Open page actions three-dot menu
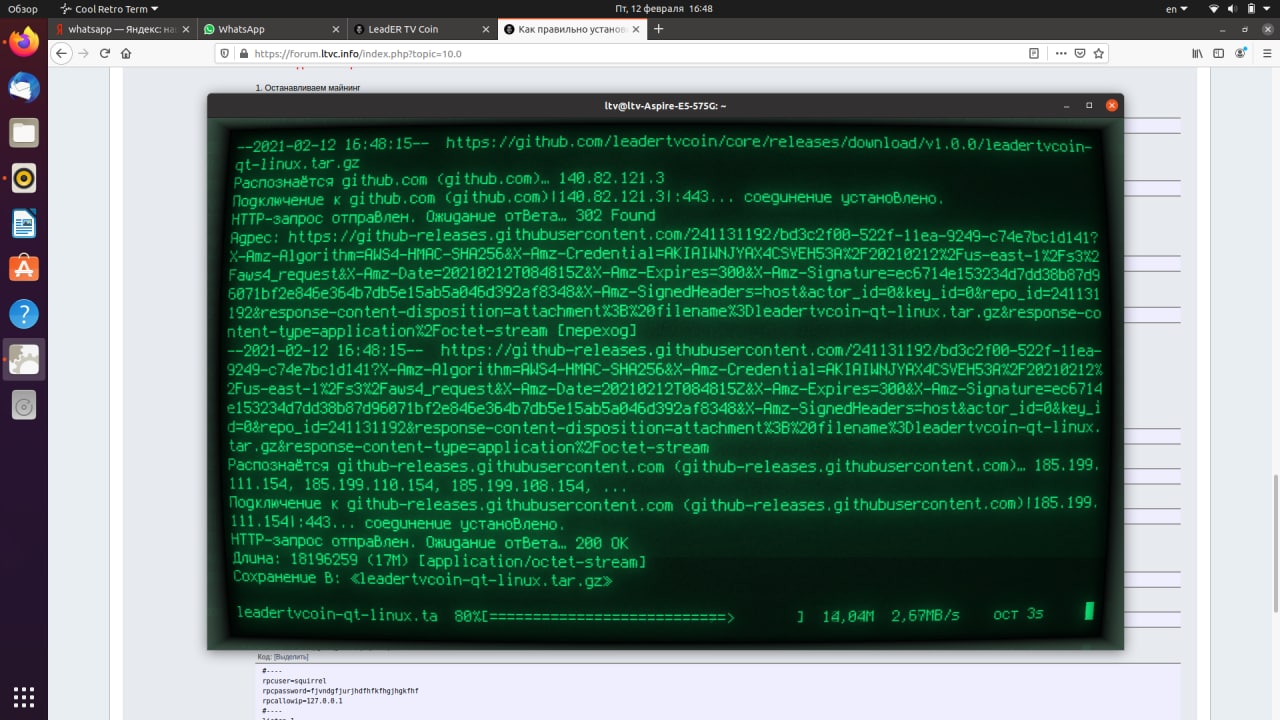Screen dimensions: 1280x720 1060,54
